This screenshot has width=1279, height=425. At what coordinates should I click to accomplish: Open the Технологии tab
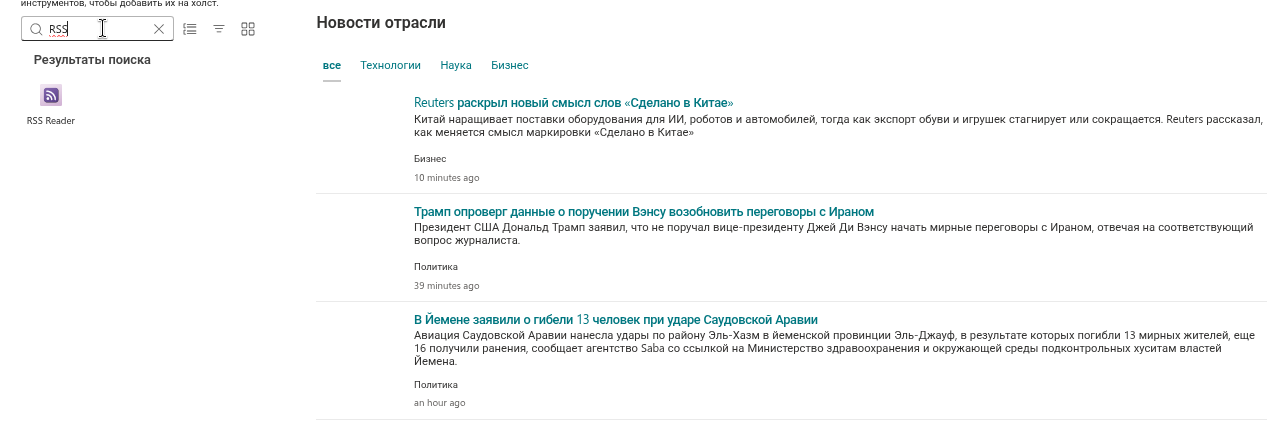click(x=390, y=65)
